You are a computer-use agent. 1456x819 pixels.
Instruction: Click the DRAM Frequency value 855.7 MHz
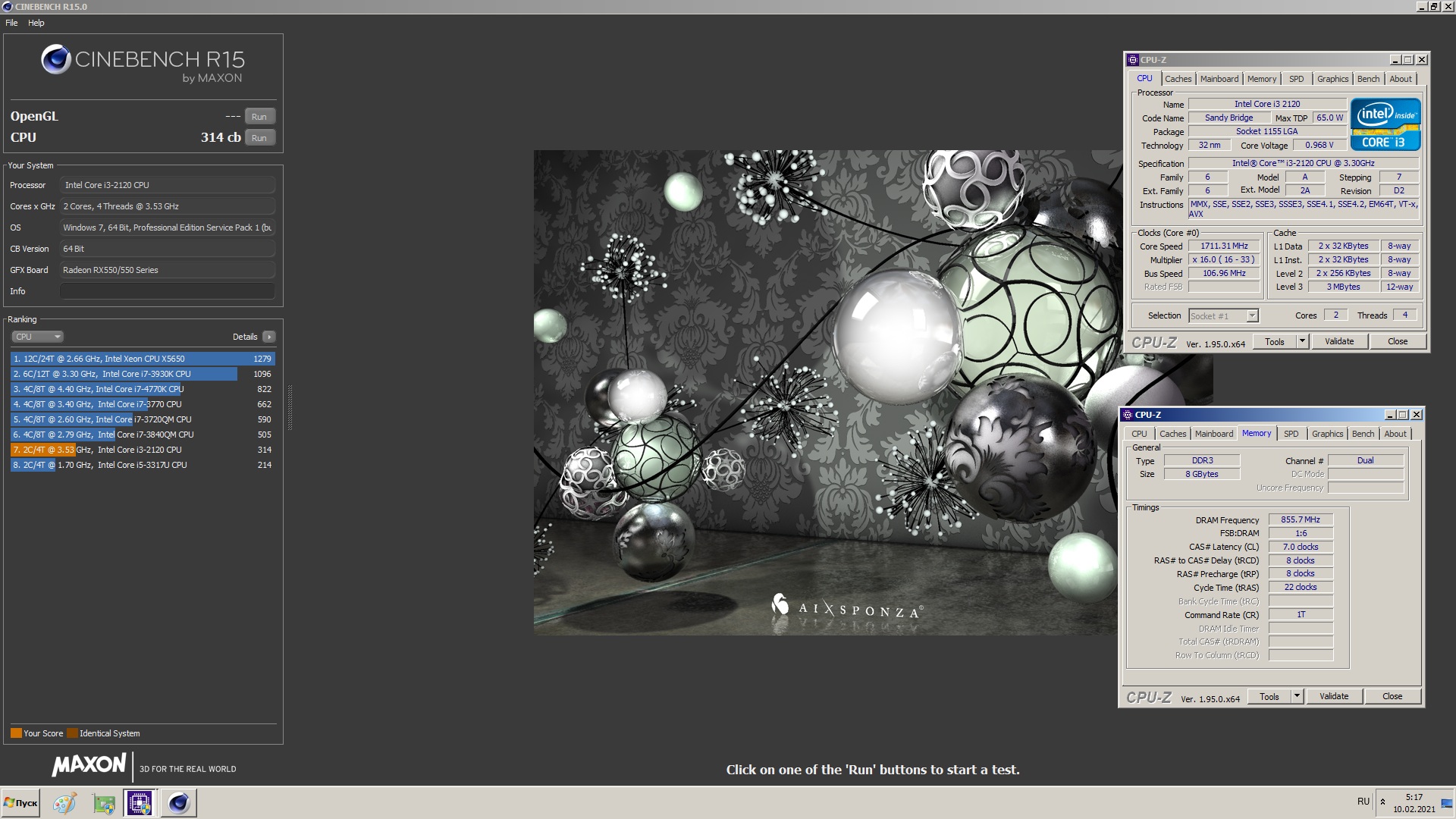[x=1301, y=520]
